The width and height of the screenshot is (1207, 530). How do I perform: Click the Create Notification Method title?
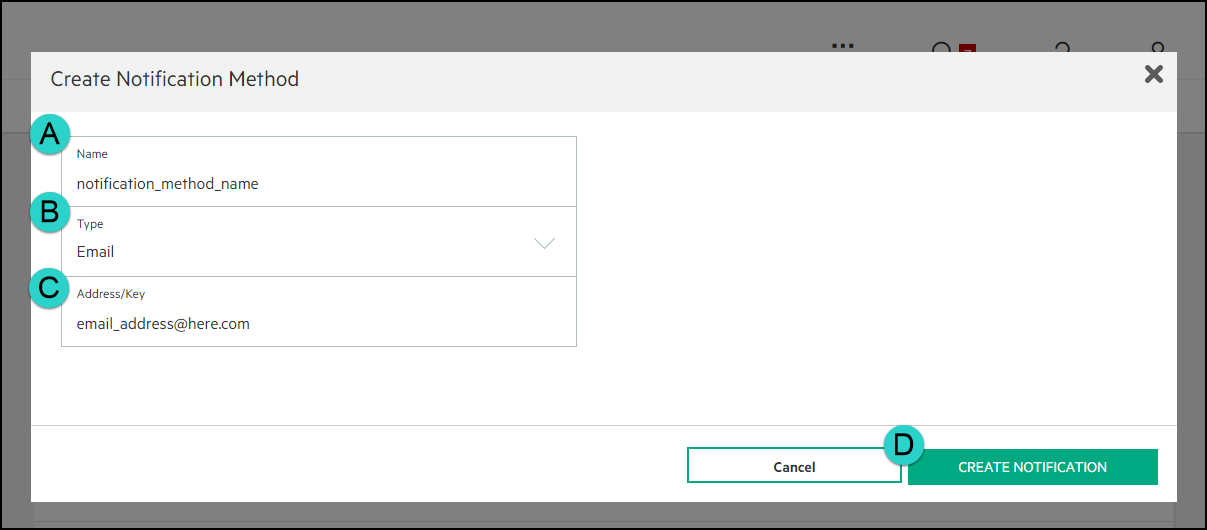pos(175,78)
